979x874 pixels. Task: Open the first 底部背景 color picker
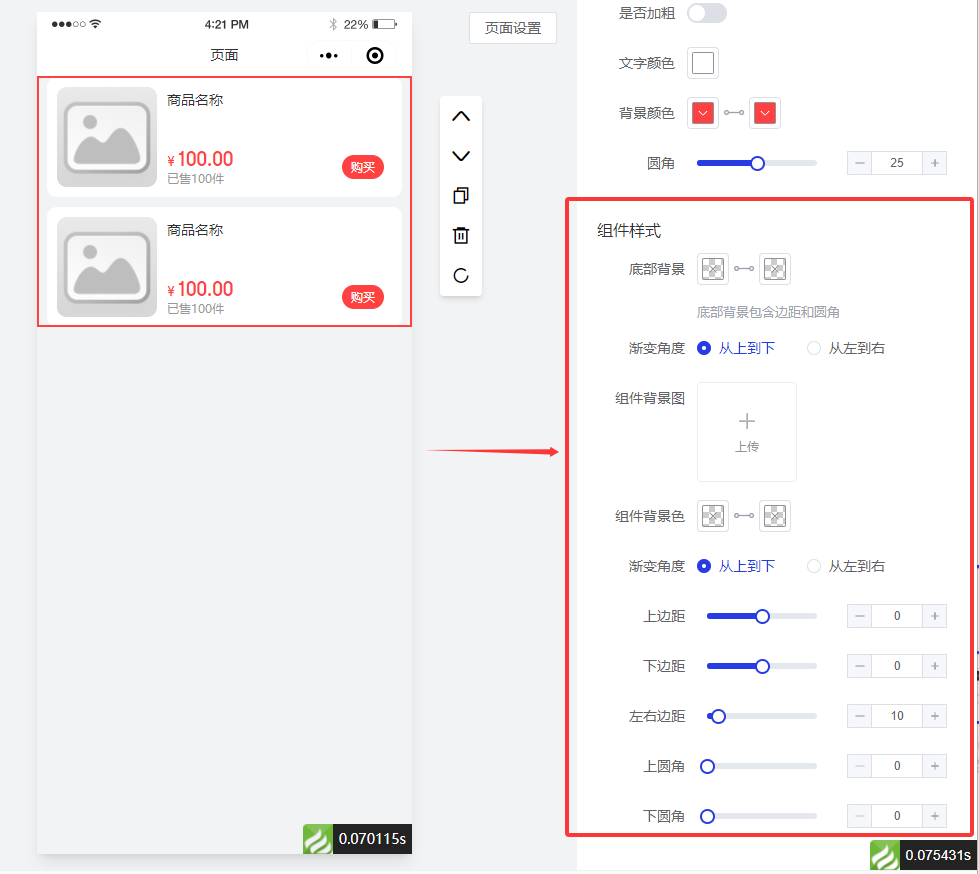pos(712,268)
